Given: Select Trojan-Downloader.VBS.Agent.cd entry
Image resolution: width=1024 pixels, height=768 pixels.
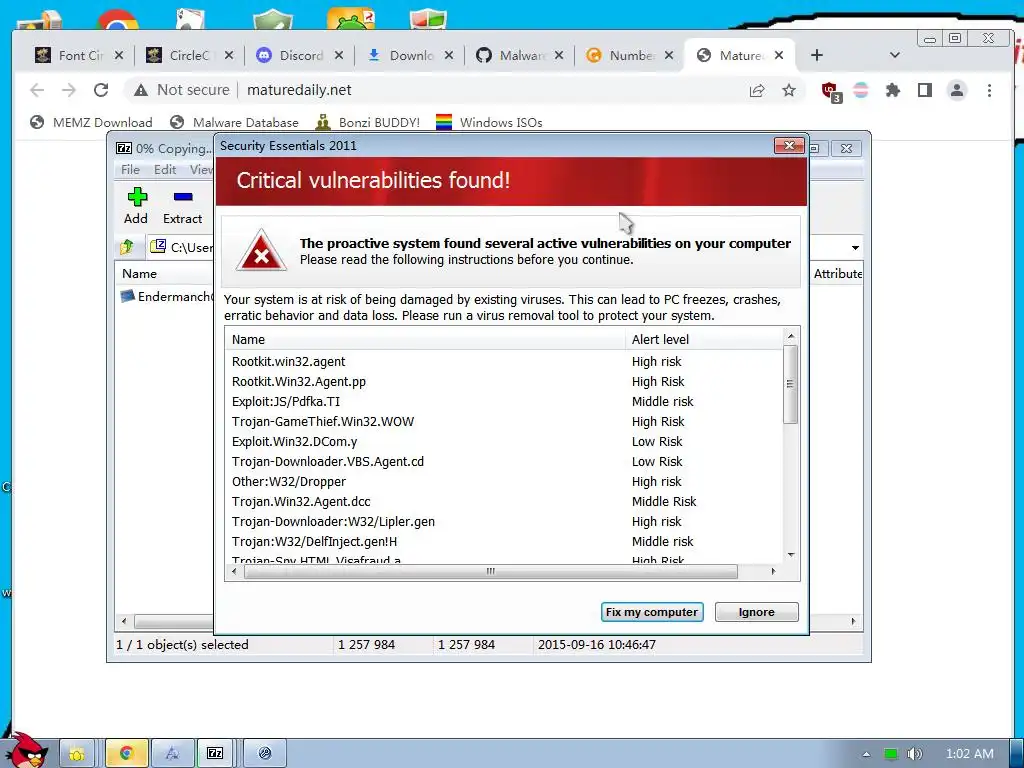Looking at the screenshot, I should (504, 462).
